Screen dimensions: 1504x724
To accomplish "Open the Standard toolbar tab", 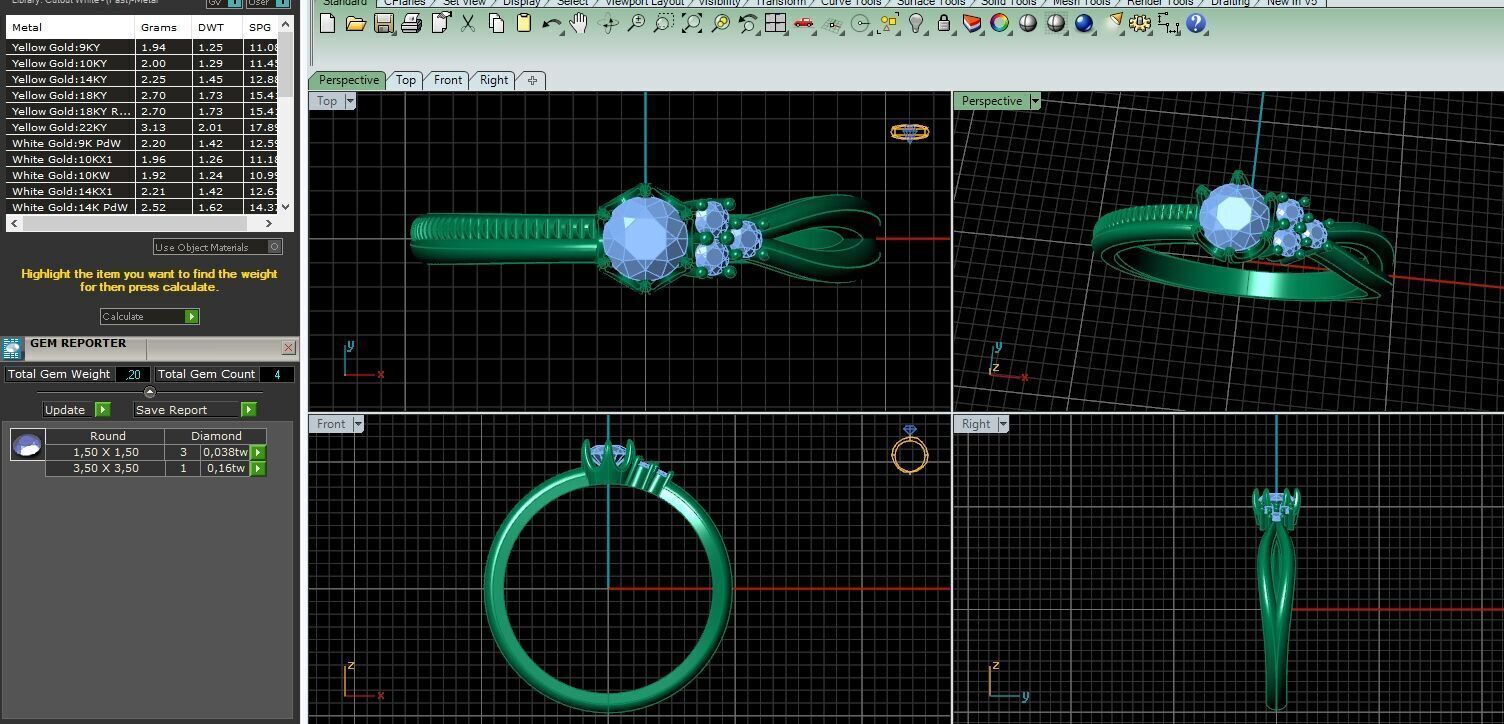I will click(x=344, y=3).
